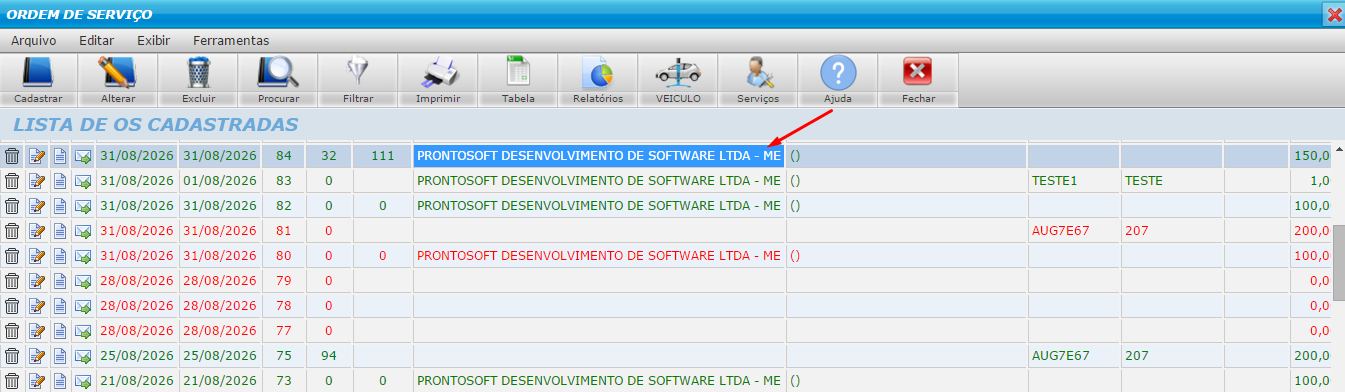Open document icon on OS 81 row

[60, 231]
